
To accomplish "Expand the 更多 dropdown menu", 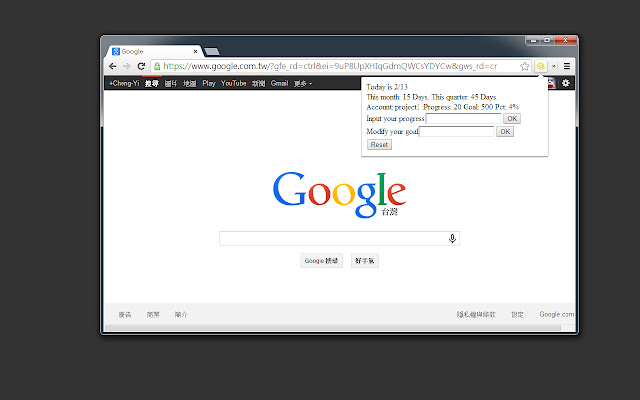I will click(303, 83).
